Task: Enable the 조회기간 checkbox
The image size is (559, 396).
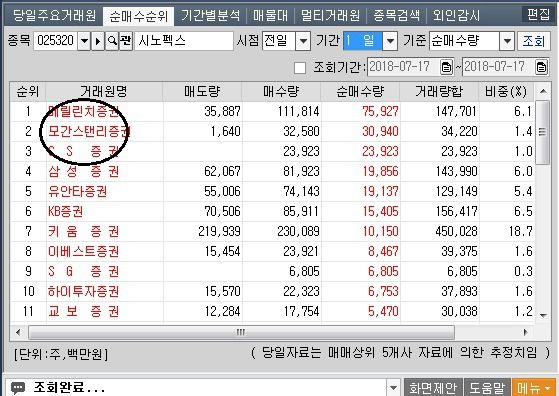Action: click(300, 68)
